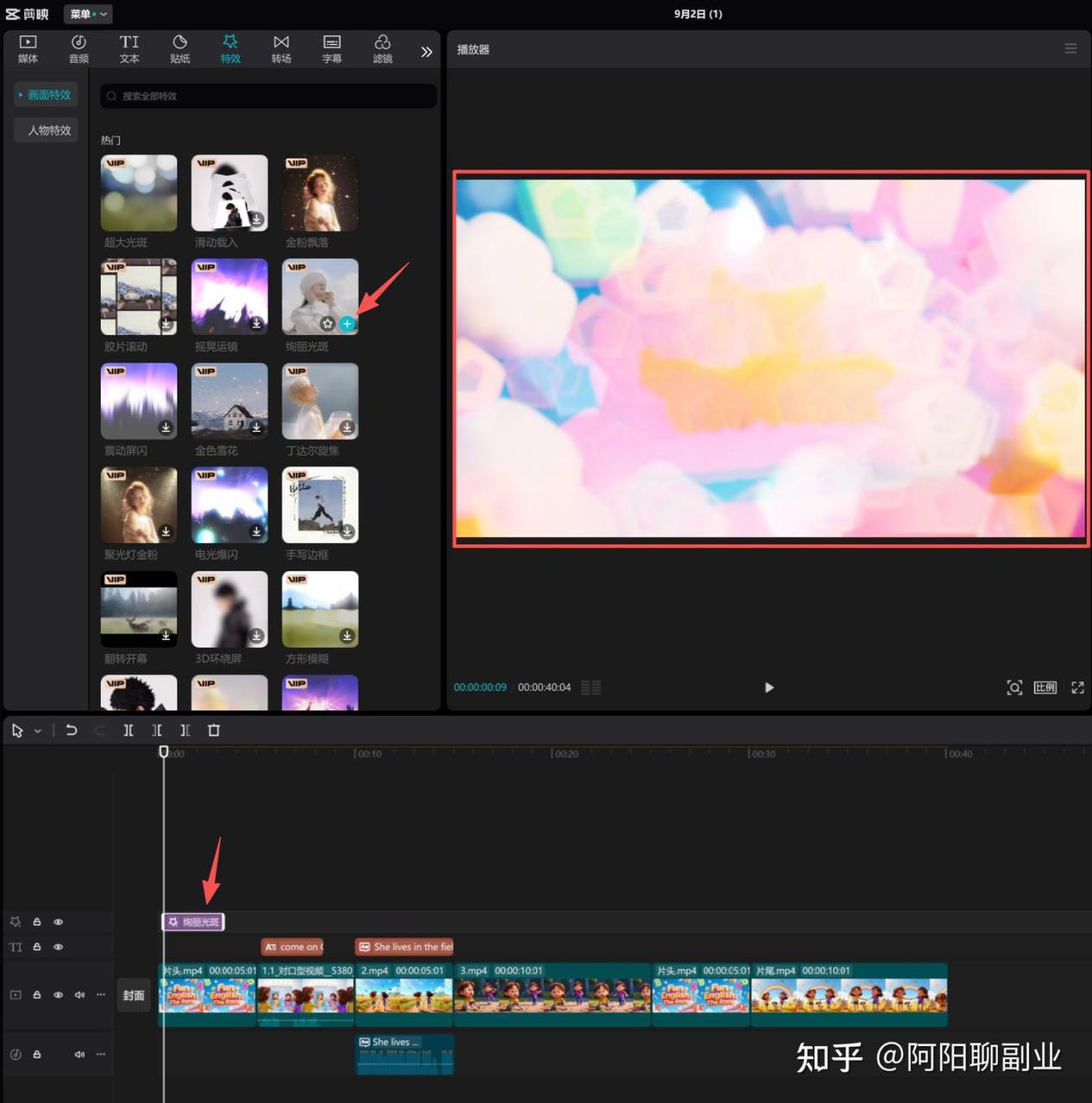The width and height of the screenshot is (1092, 1103).
Task: Favorite the 绚丽光斑 effect with star icon
Action: pos(328,324)
